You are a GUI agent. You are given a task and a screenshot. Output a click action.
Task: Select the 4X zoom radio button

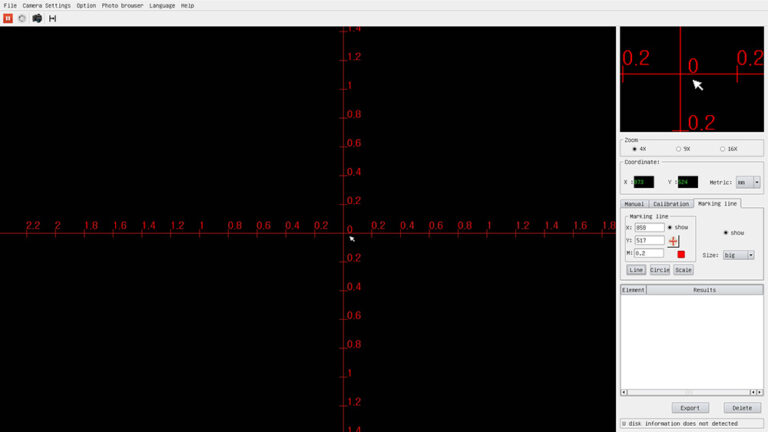pos(635,149)
